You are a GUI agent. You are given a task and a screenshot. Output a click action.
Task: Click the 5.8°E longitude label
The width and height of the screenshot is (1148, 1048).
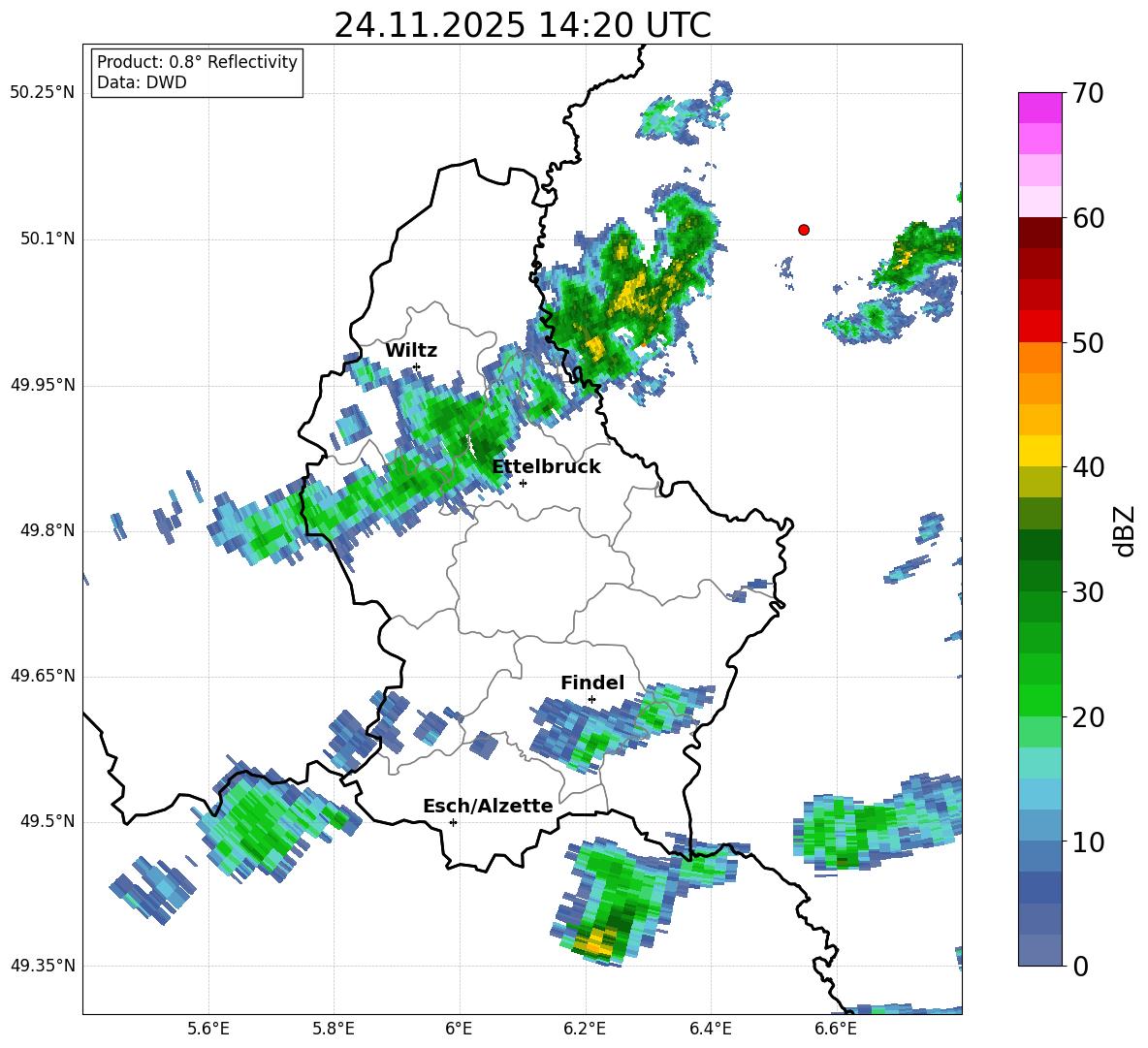click(x=334, y=1030)
